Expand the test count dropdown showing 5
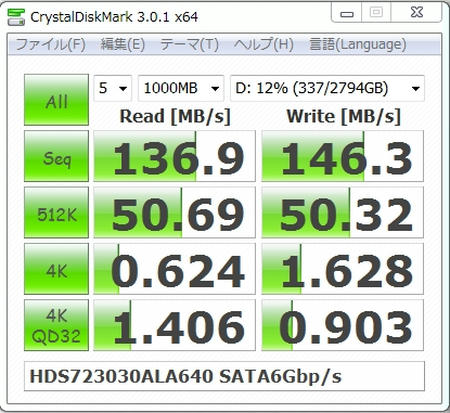The width and height of the screenshot is (450, 413). [113, 88]
